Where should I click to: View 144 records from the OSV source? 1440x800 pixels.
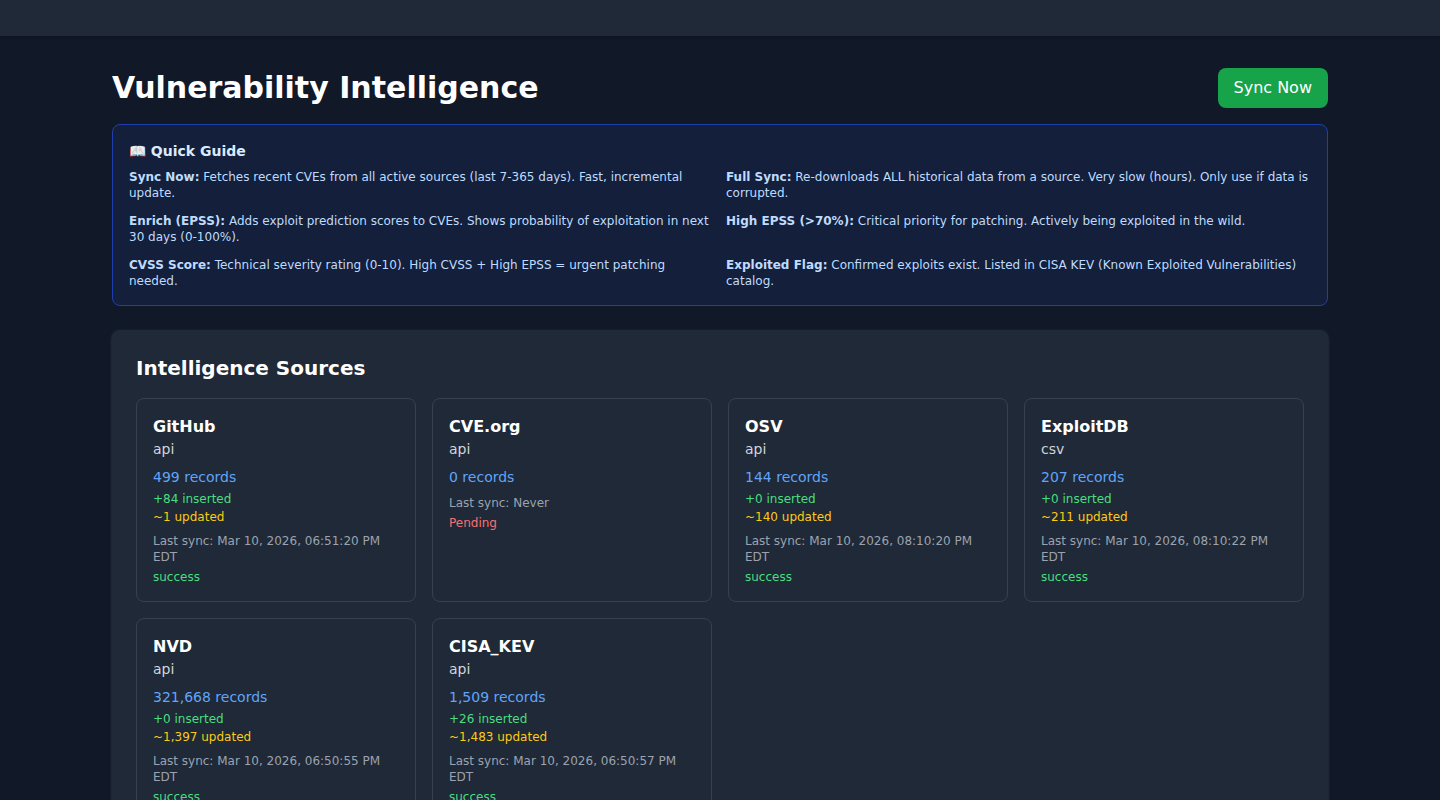[786, 477]
